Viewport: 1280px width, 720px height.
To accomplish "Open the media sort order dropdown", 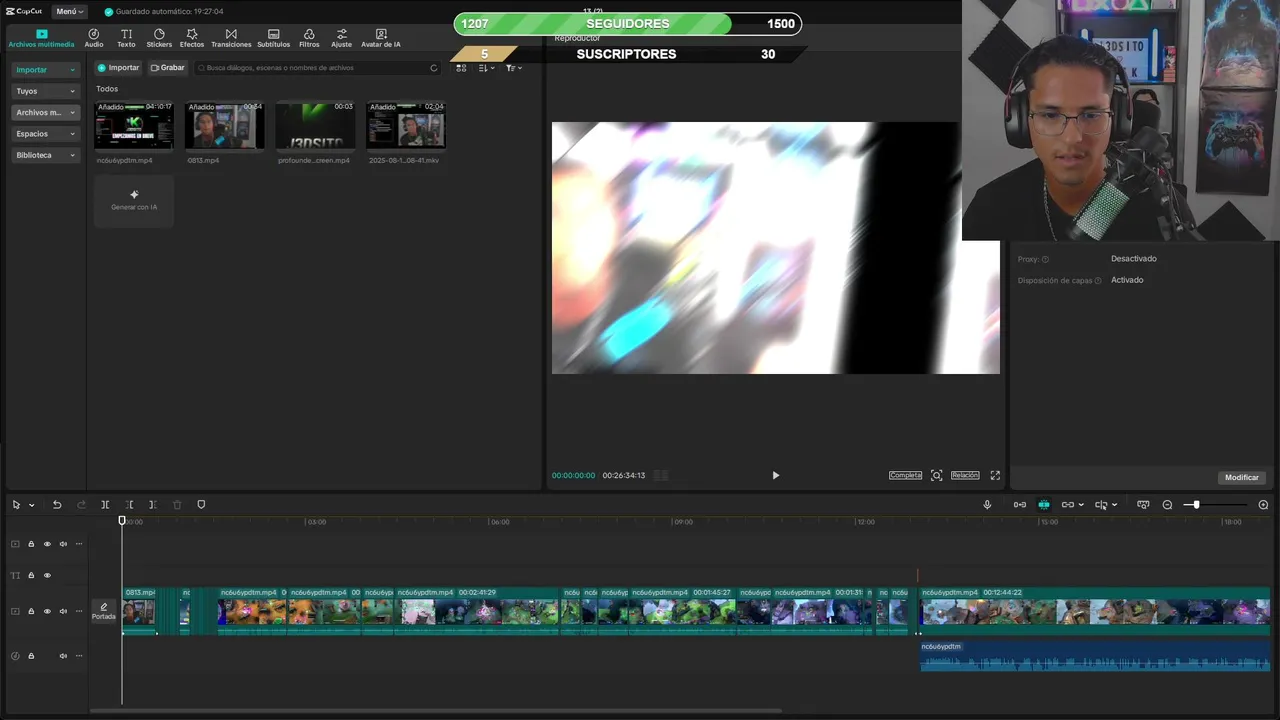I will pos(487,68).
